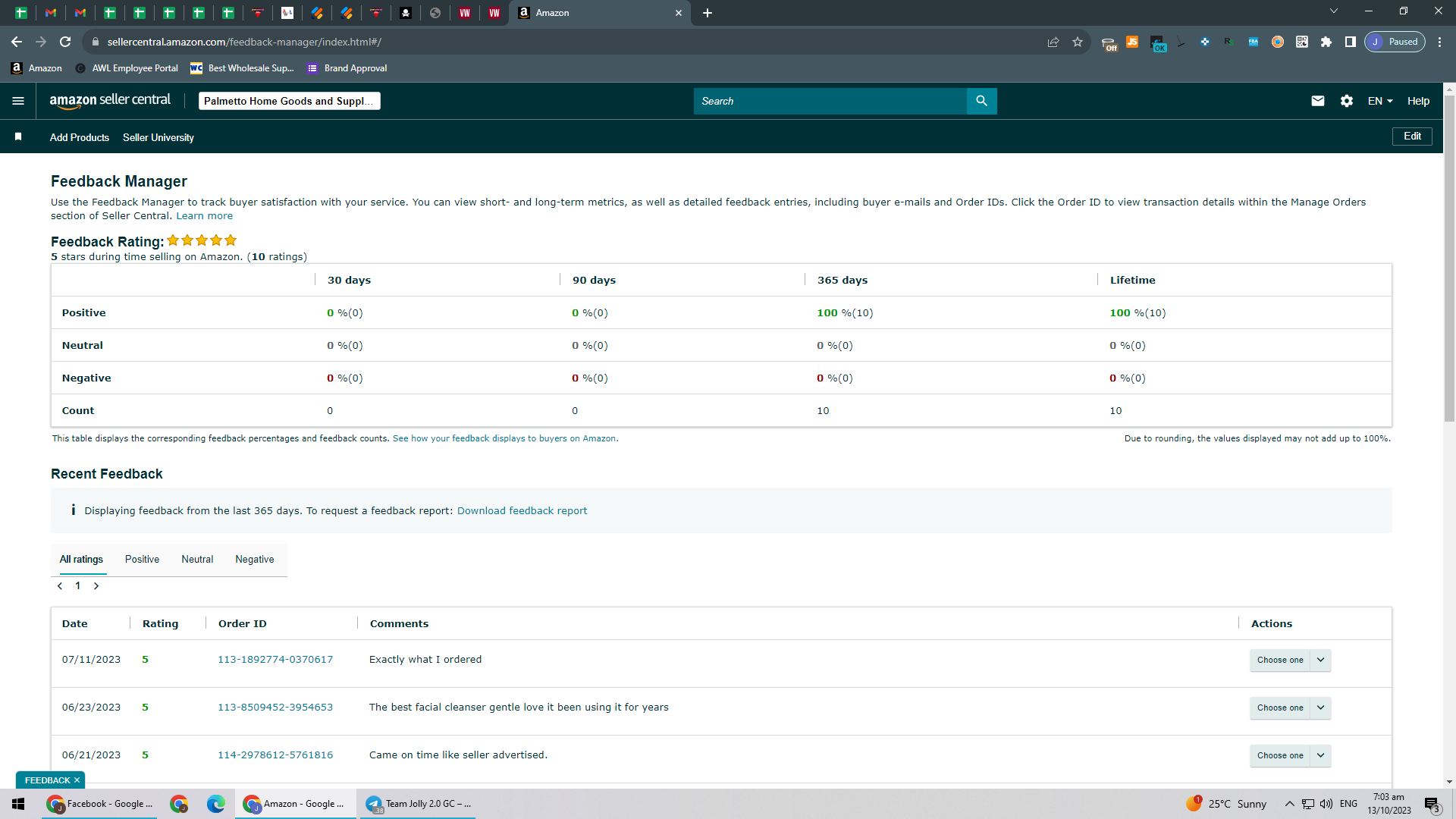The width and height of the screenshot is (1456, 819).
Task: Open order 114-2978612-5761816
Action: 275,755
